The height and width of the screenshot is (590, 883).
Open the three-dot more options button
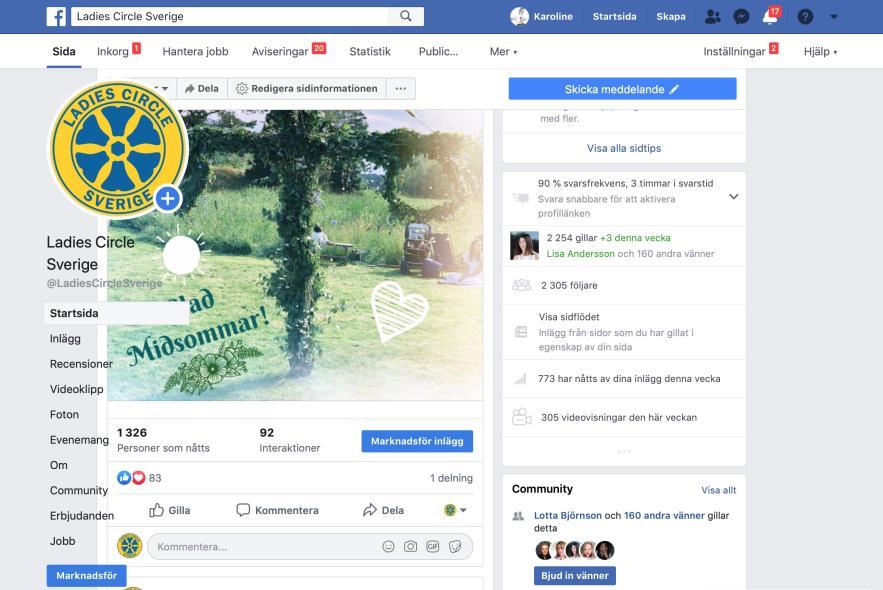401,88
